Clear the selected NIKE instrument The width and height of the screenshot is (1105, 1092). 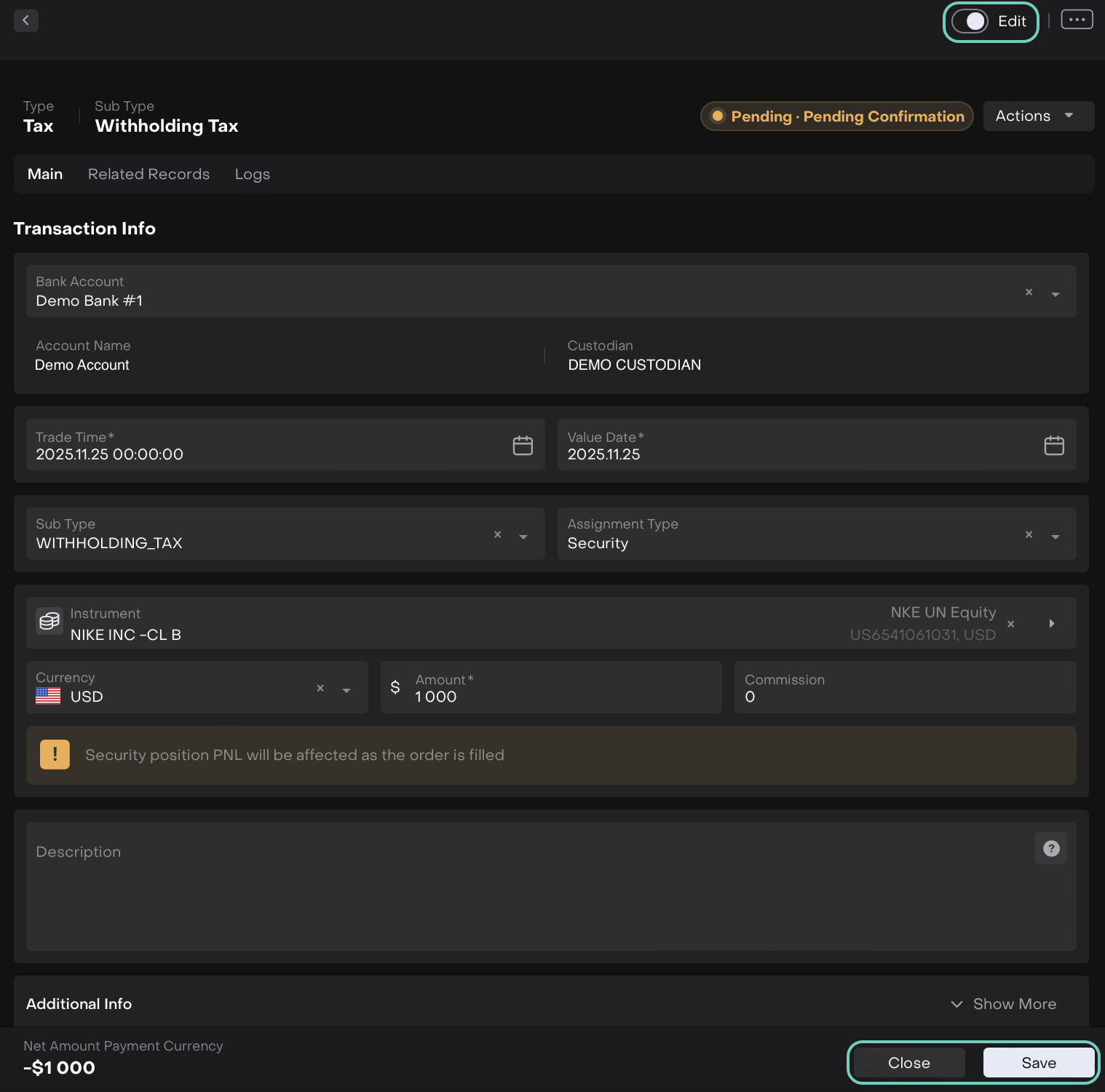1010,624
